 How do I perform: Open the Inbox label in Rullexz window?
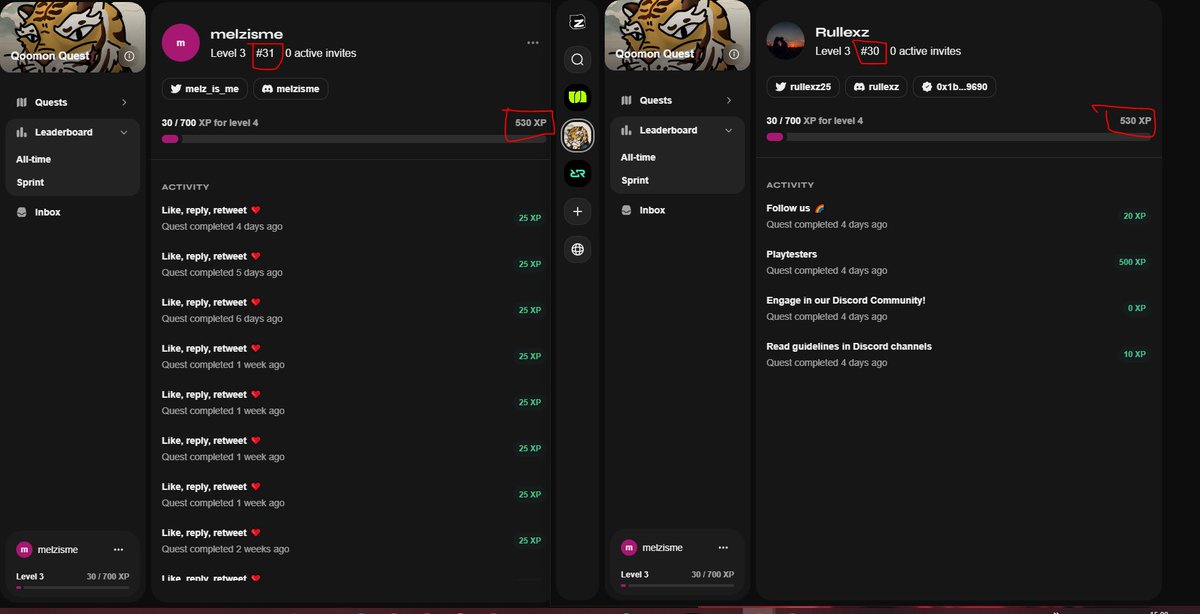coord(652,210)
